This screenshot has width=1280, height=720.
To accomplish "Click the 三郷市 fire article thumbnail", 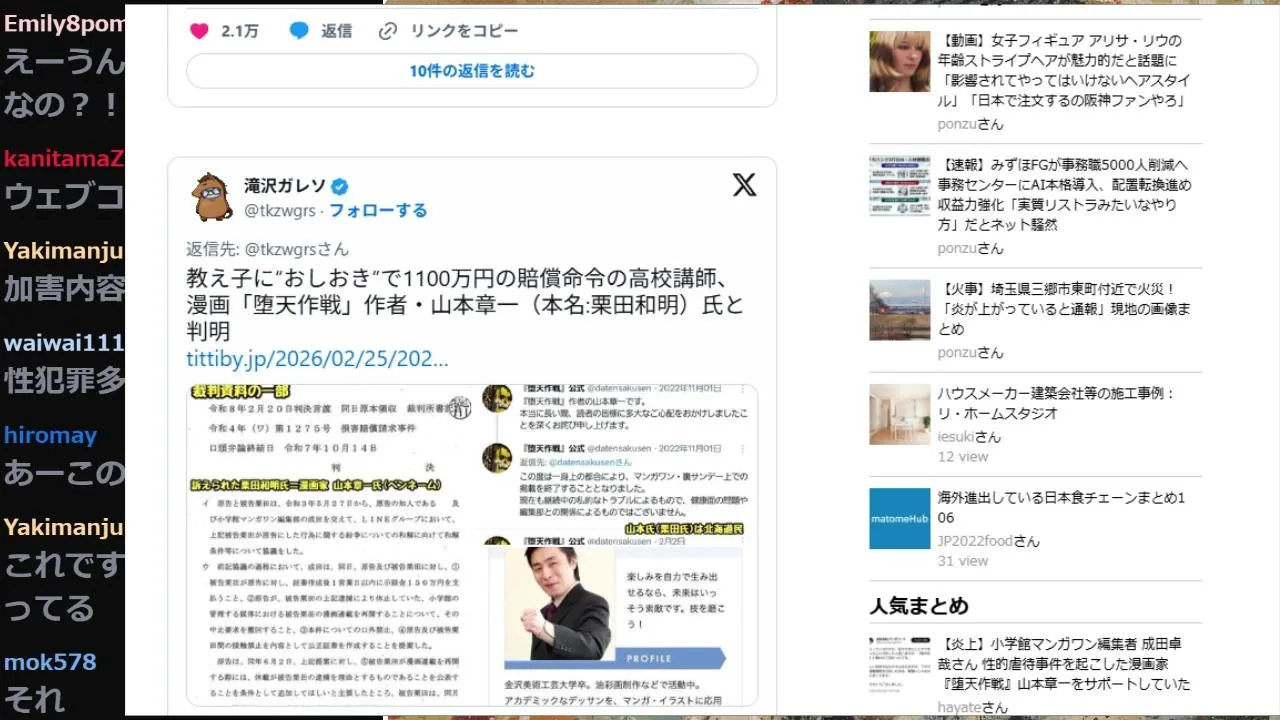I will 899,310.
